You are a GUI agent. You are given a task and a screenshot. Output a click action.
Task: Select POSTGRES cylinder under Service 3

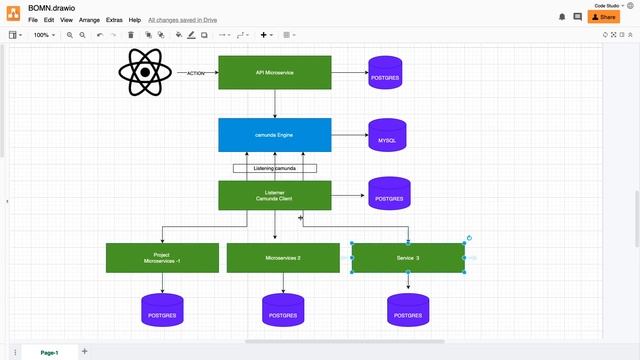(408, 310)
